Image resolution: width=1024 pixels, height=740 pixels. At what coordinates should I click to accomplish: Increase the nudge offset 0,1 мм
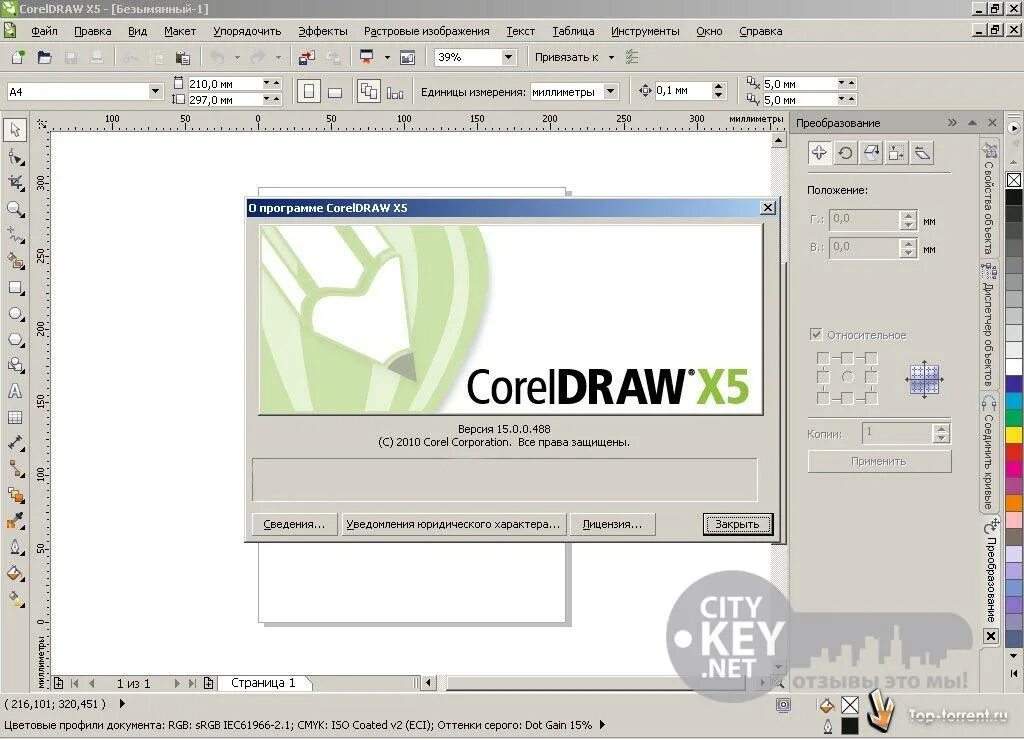(x=719, y=86)
